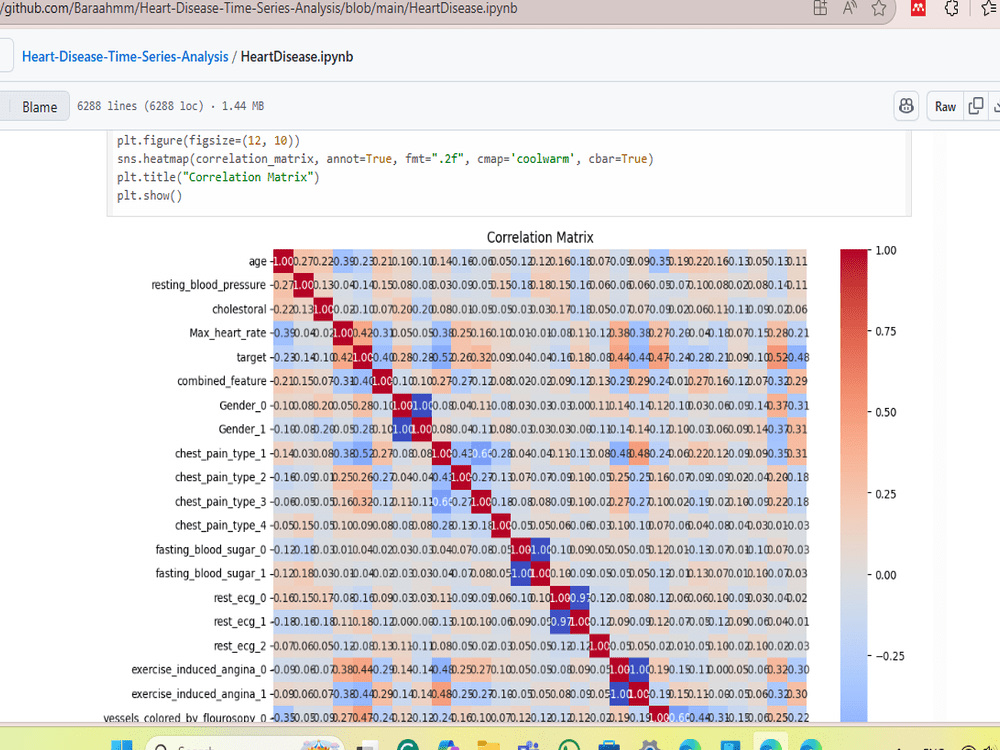Click the chest_pain_type_3 row label

coord(221,501)
